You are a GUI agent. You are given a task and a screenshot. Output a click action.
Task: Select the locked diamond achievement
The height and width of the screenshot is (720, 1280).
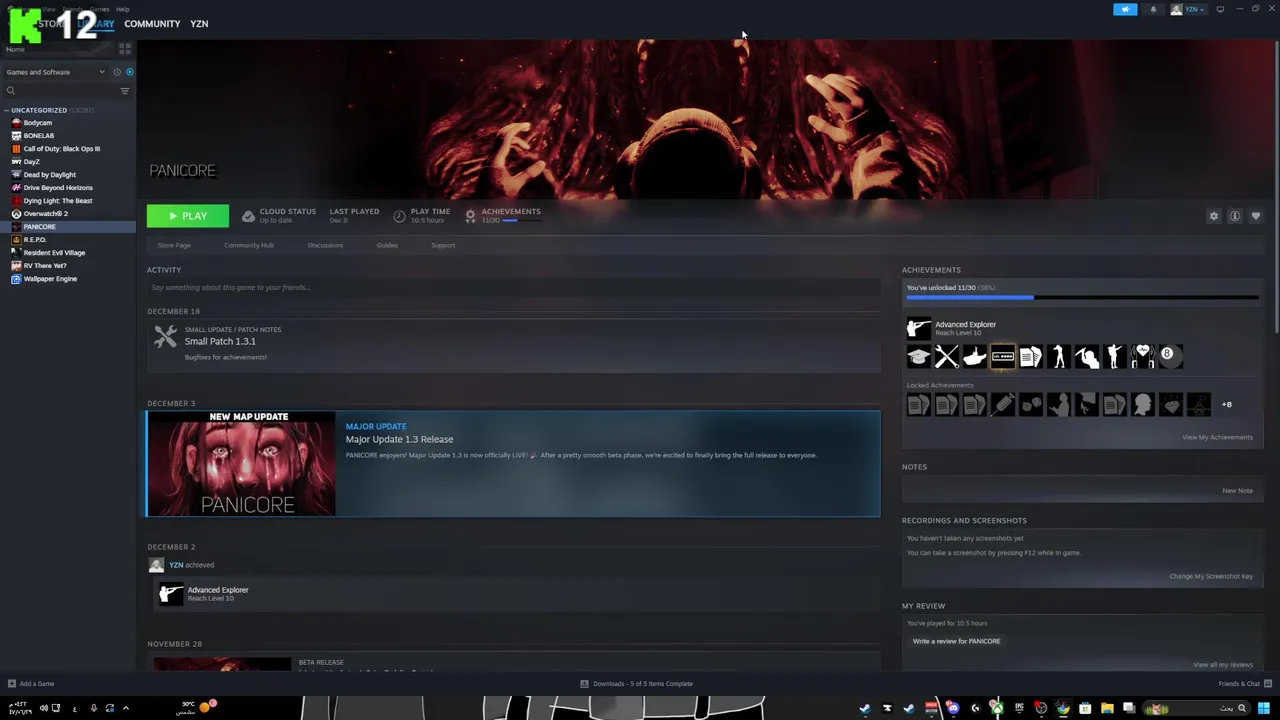point(1170,404)
